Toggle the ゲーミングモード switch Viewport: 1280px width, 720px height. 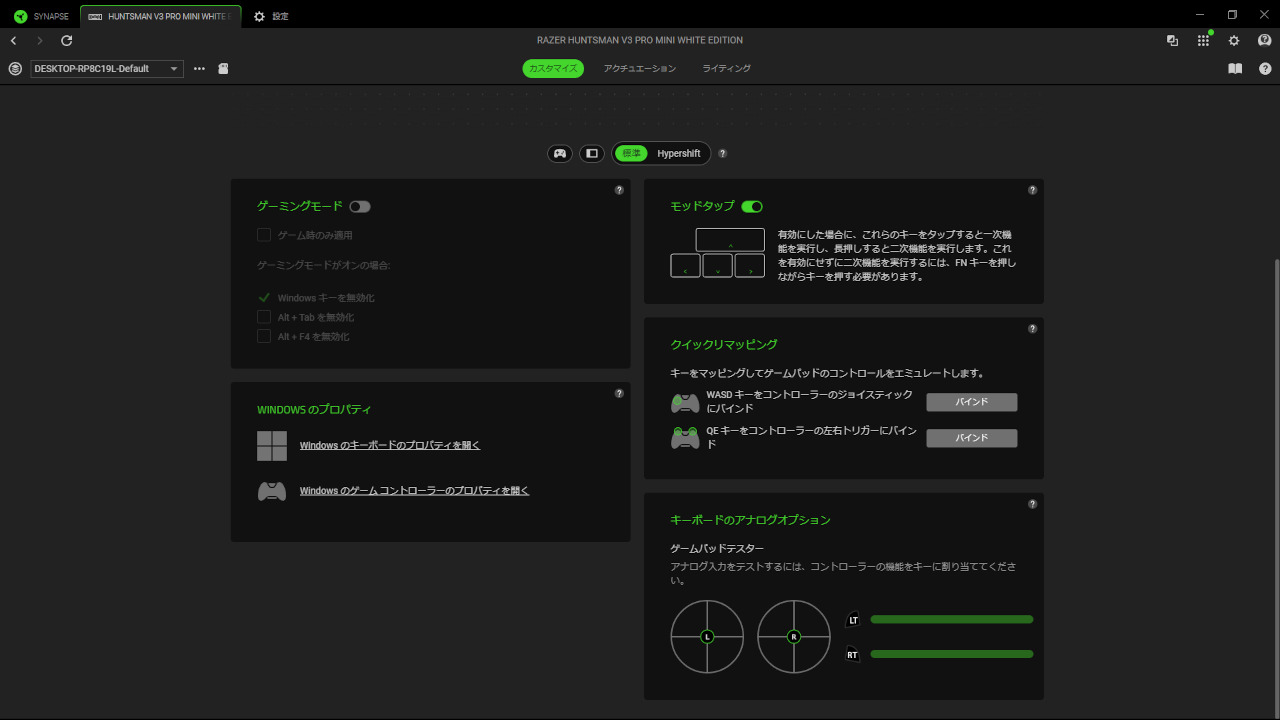point(360,206)
